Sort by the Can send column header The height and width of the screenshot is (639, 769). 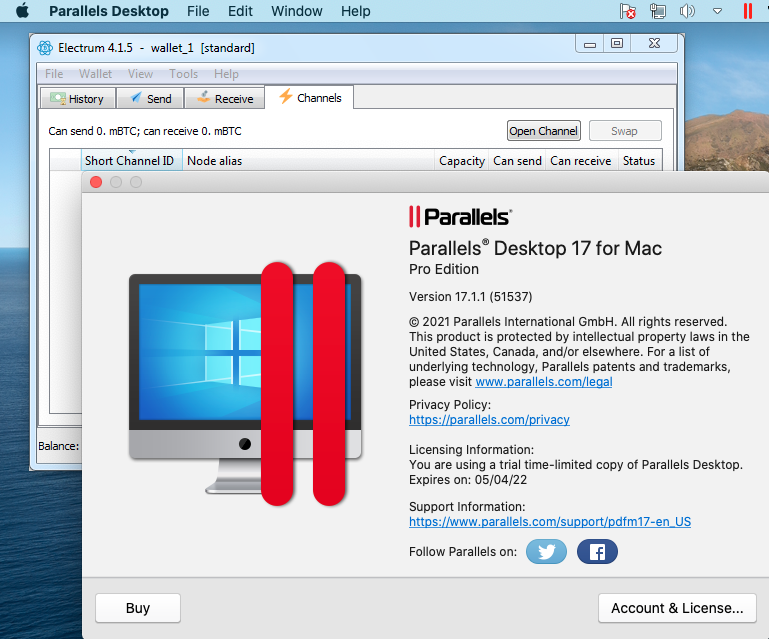pos(517,160)
